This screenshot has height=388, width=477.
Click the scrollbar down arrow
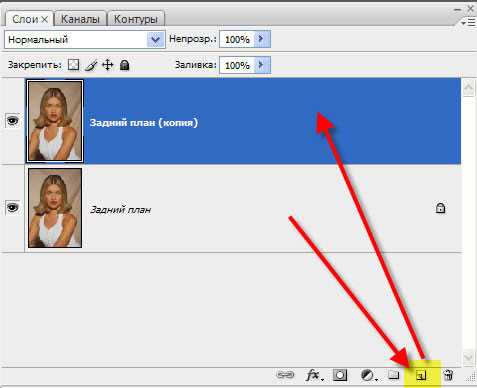point(468,357)
